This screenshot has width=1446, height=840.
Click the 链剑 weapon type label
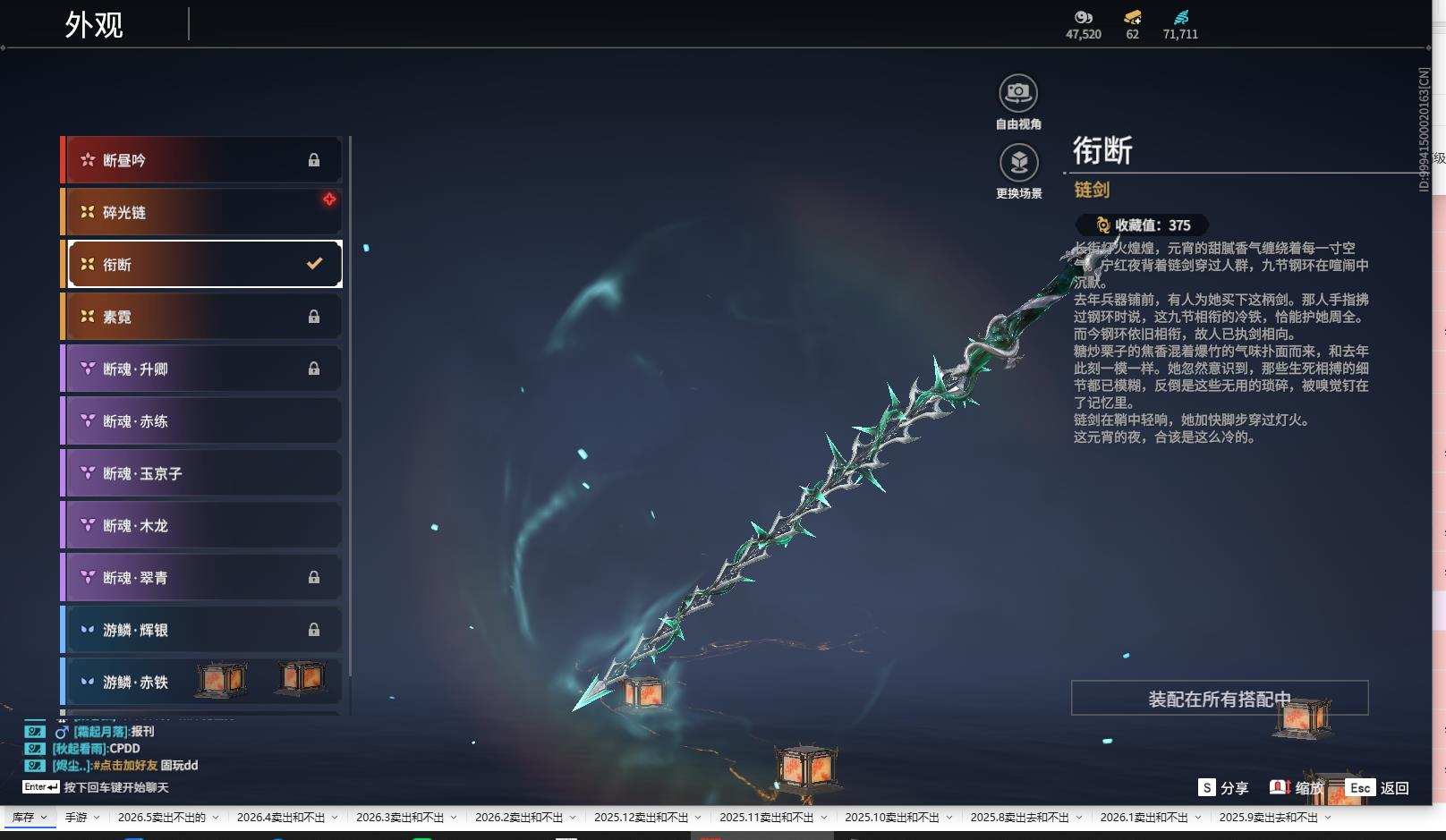coord(1092,190)
